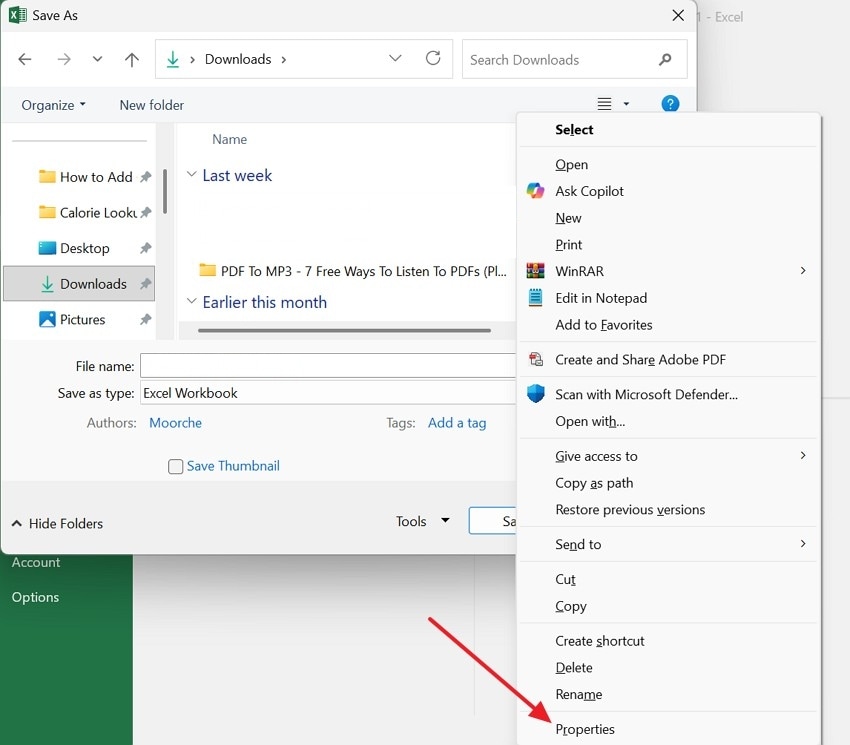Open Pictures in the navigation pane

tap(72, 319)
